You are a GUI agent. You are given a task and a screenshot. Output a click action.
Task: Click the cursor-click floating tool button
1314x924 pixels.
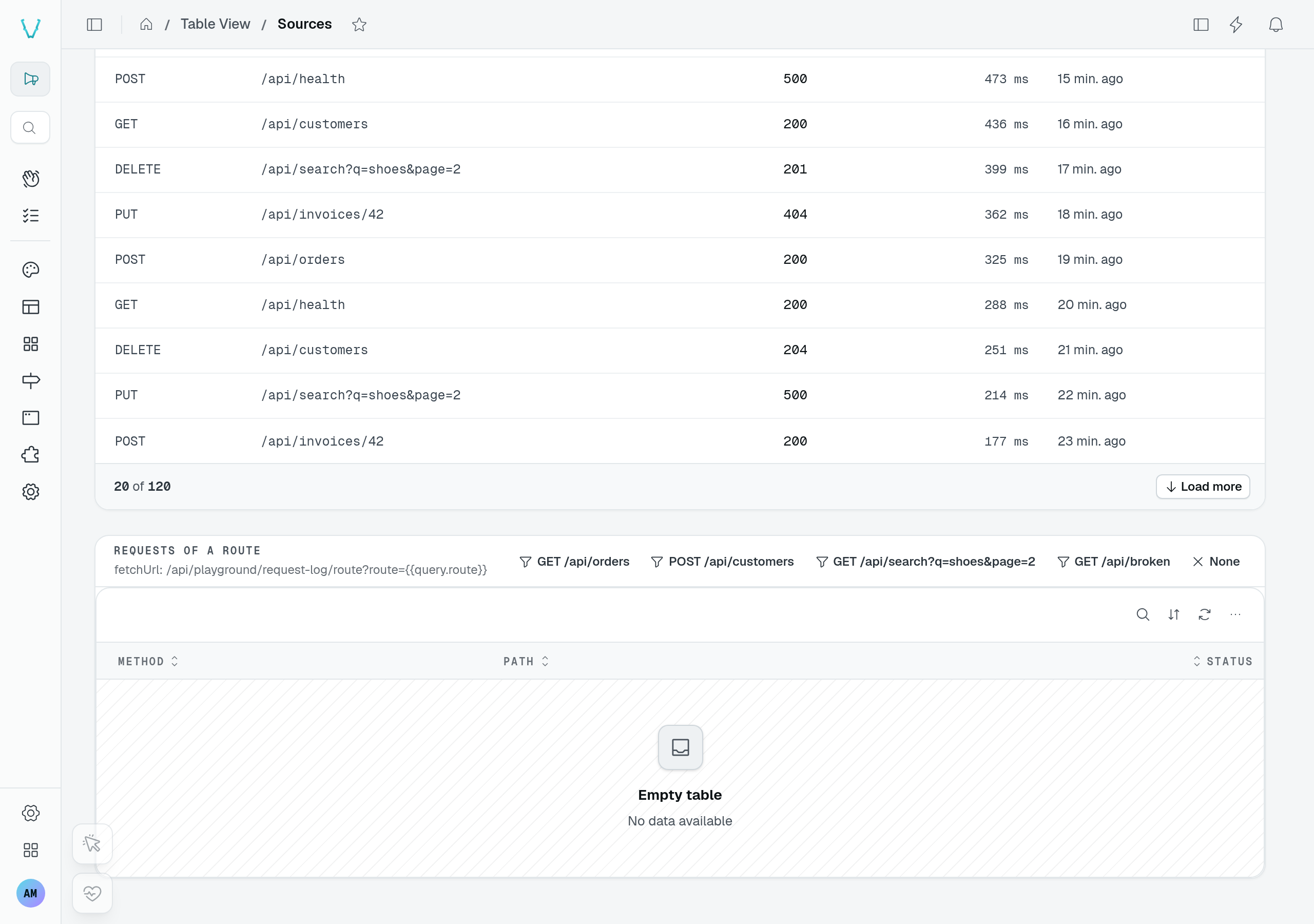click(92, 844)
